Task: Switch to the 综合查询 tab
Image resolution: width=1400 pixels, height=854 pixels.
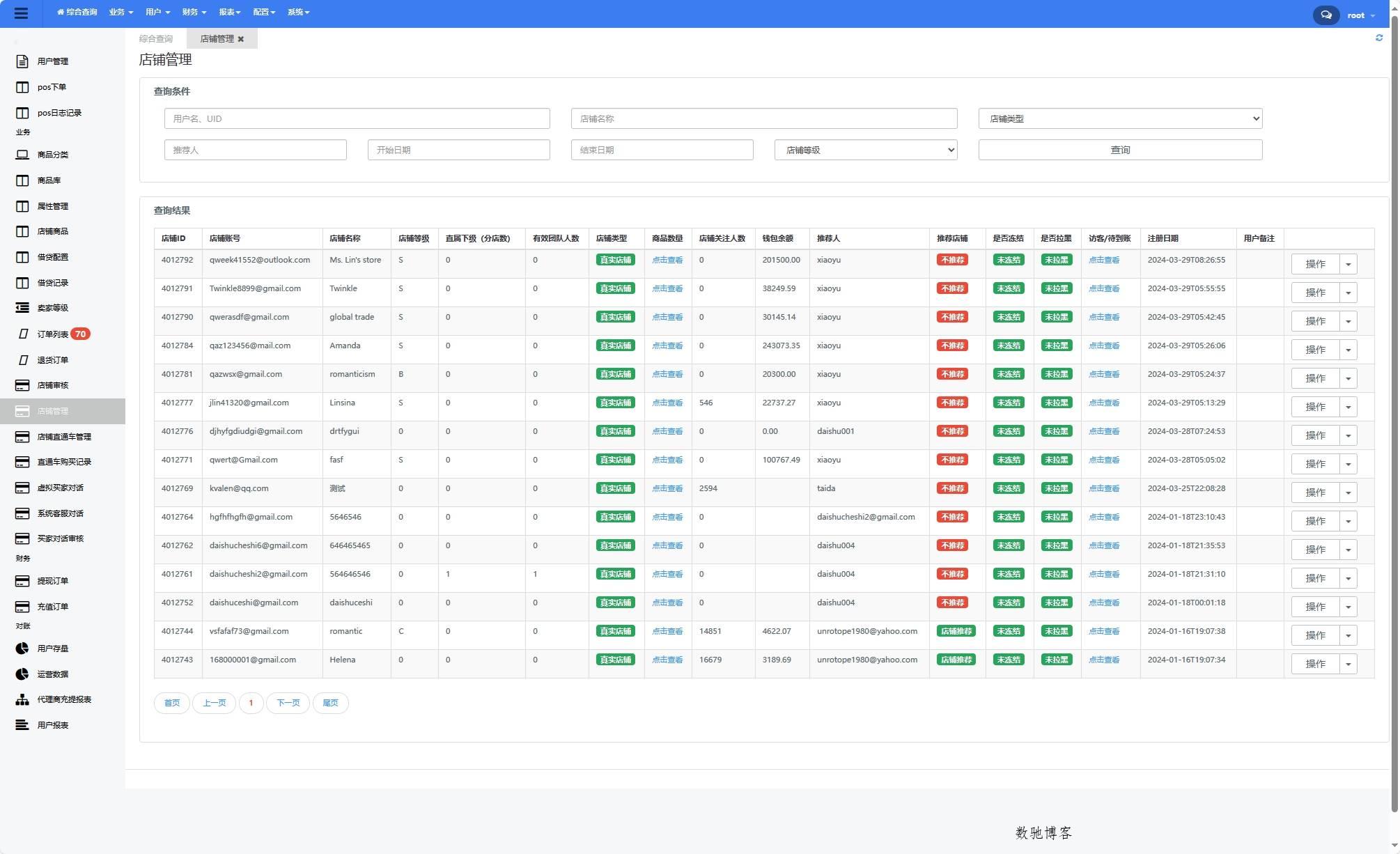Action: [156, 39]
